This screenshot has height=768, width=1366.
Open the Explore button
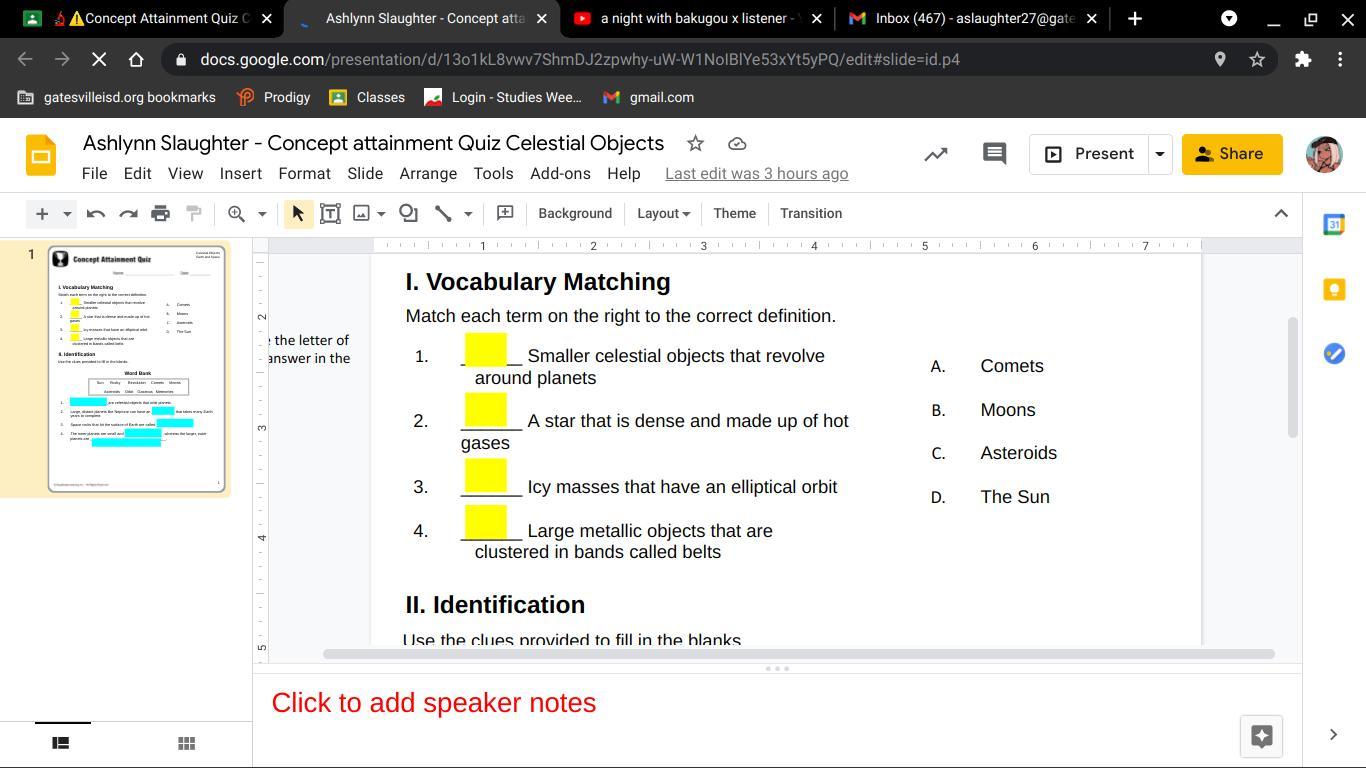coord(1261,736)
